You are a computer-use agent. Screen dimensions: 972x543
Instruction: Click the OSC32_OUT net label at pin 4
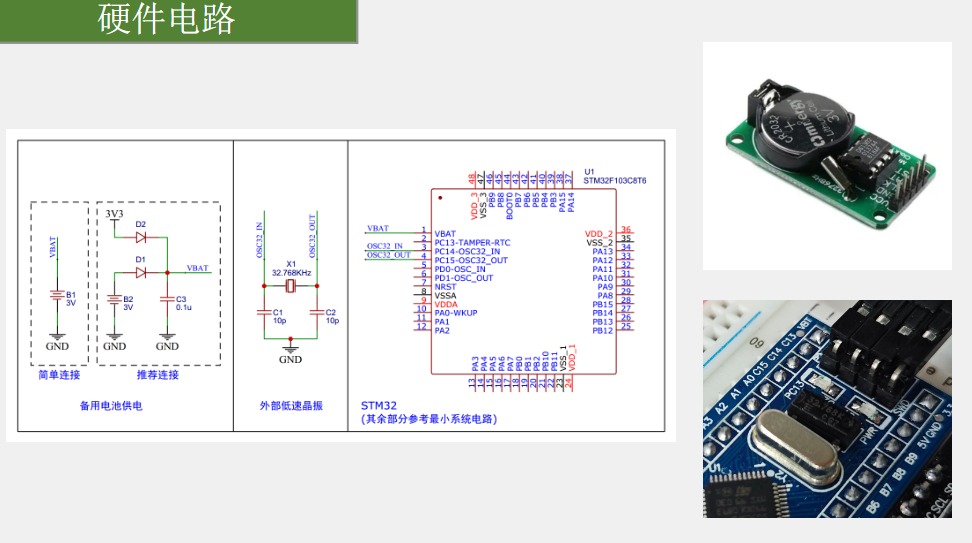tap(389, 255)
